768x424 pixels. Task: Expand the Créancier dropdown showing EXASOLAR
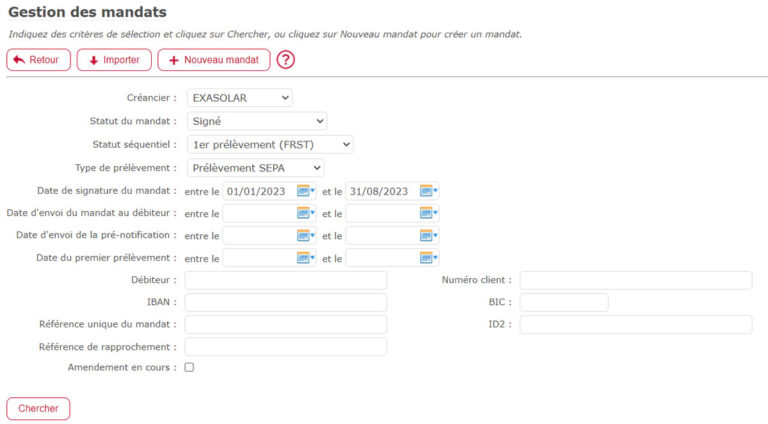click(x=239, y=98)
